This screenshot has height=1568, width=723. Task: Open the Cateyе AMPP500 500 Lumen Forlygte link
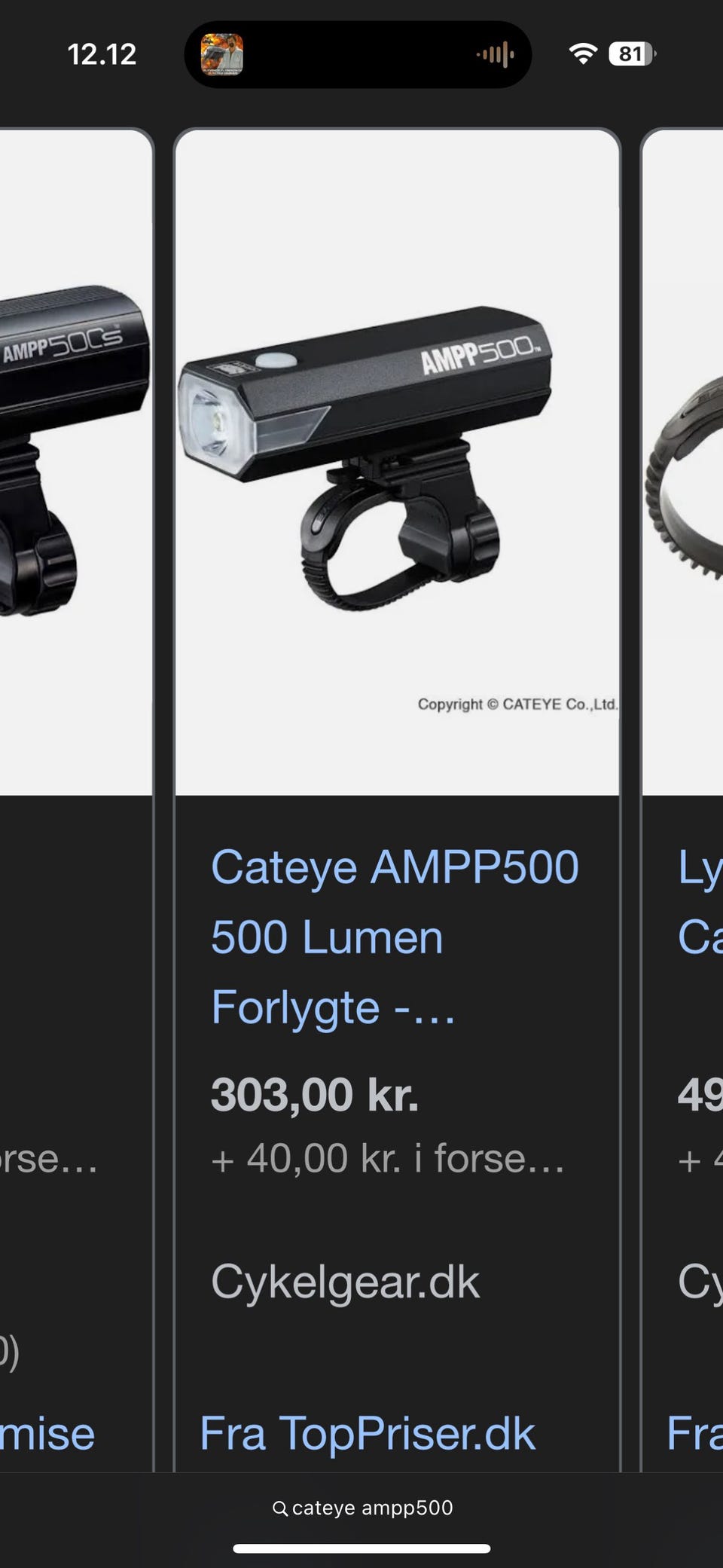coord(395,937)
